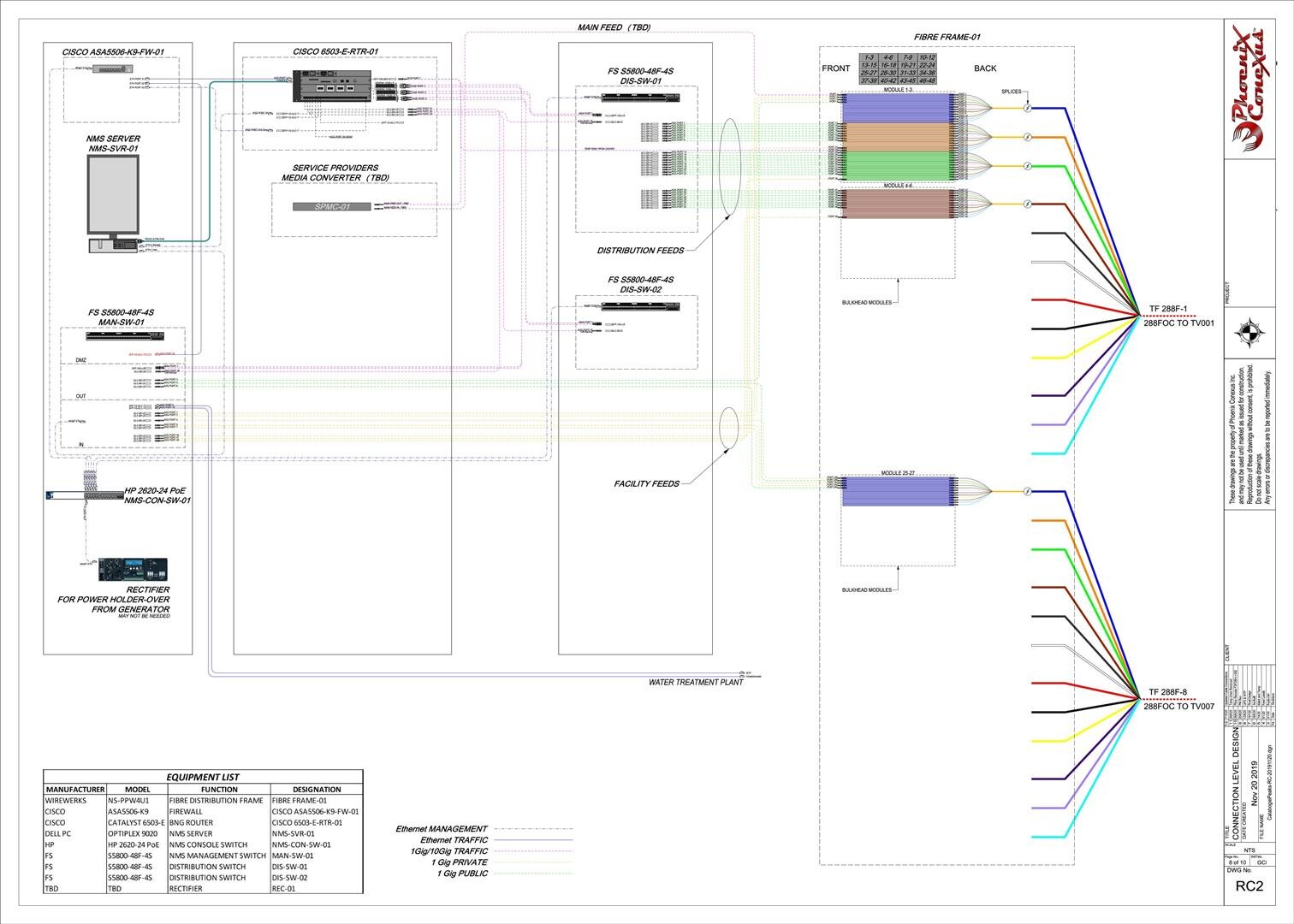Select the purple Module 1-3 fibre block
Viewport: 1294px width, 924px height.
(898, 108)
